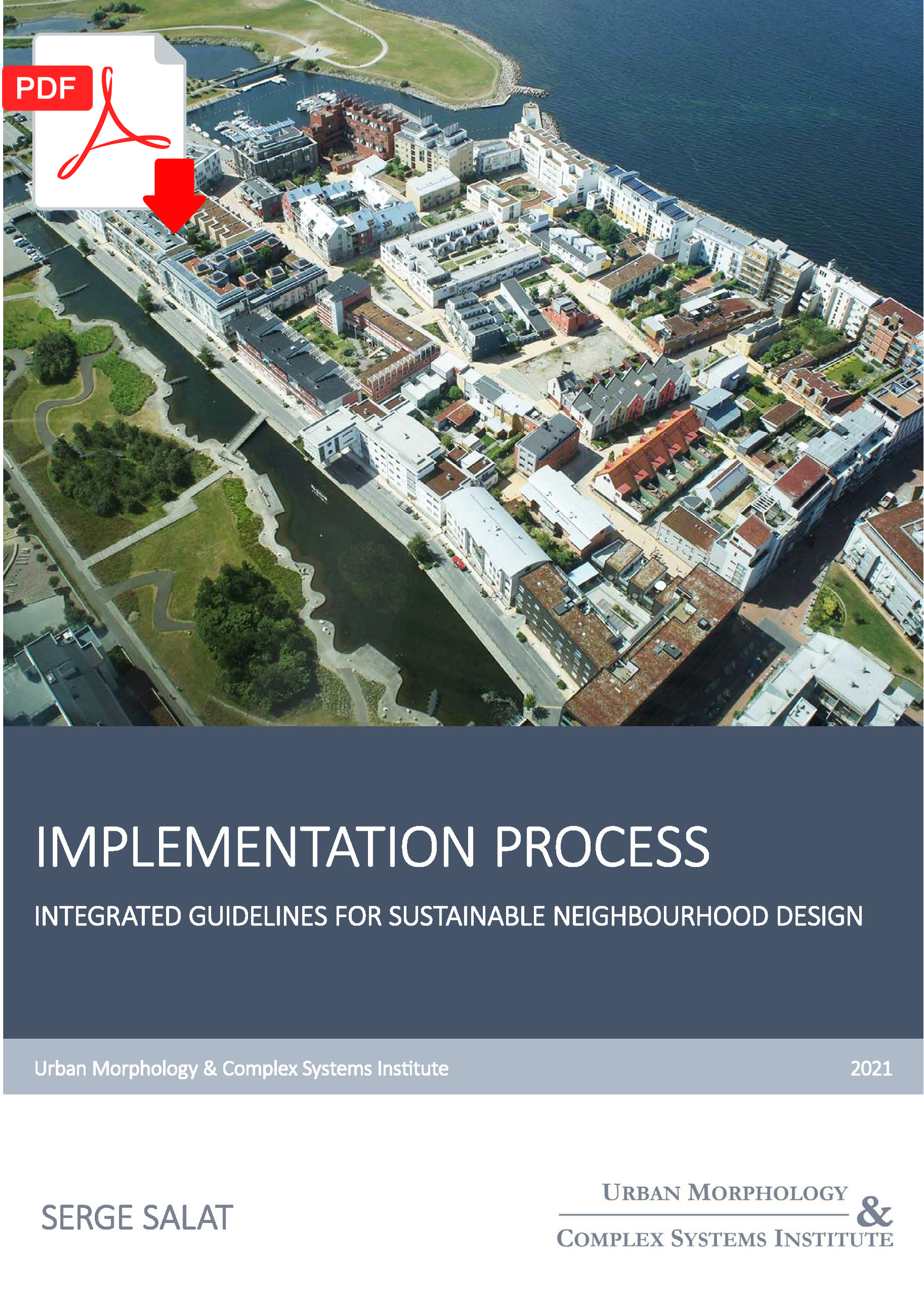The image size is (924, 1303).
Task: Click the aerial neighbourhood cover photo
Action: coord(462,363)
